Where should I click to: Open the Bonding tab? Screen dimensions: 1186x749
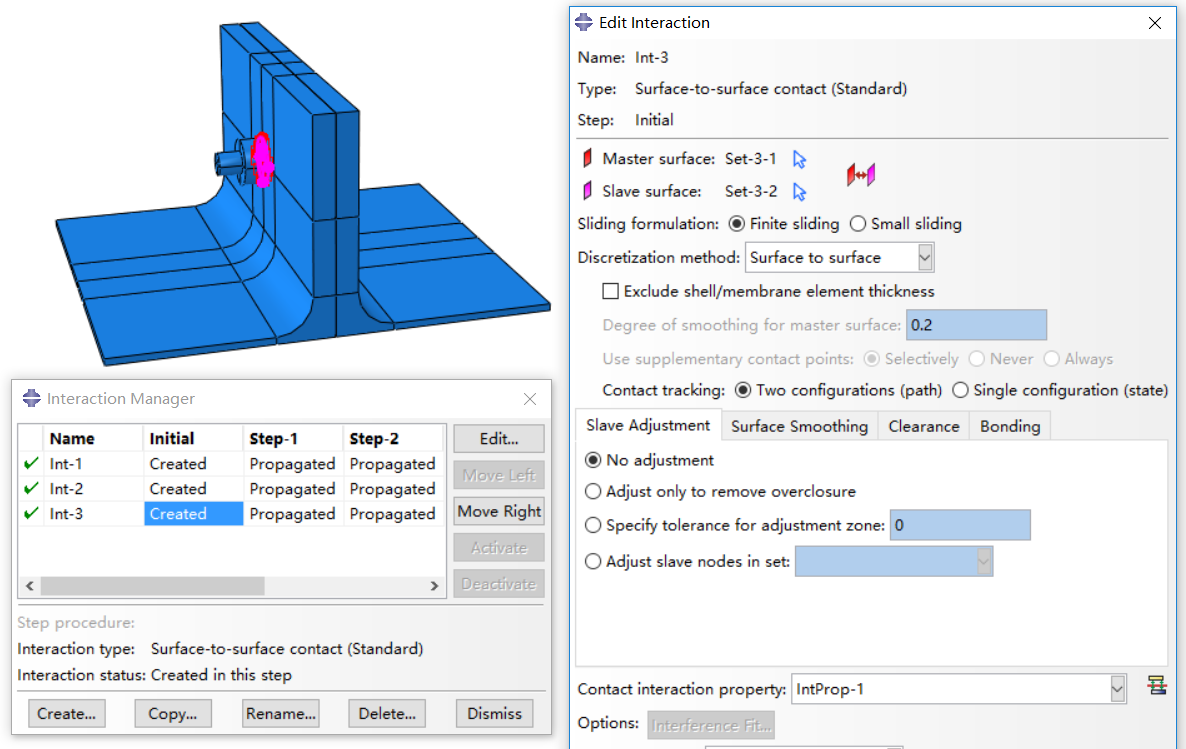pos(1010,427)
